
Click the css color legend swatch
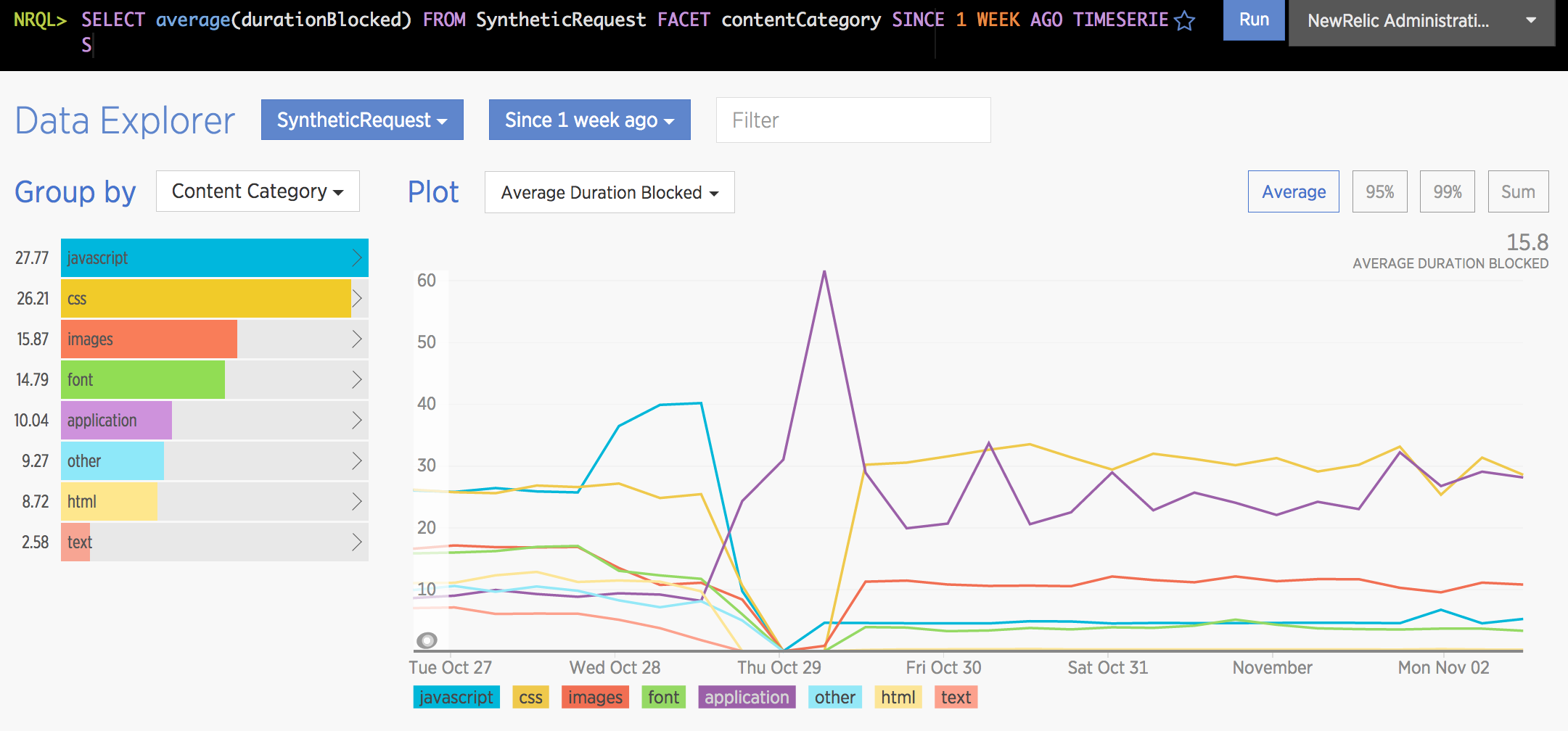tap(530, 697)
